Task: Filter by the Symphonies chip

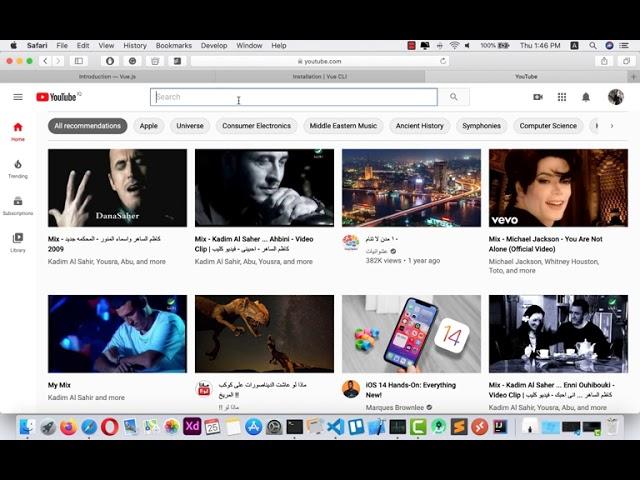Action: coord(482,126)
